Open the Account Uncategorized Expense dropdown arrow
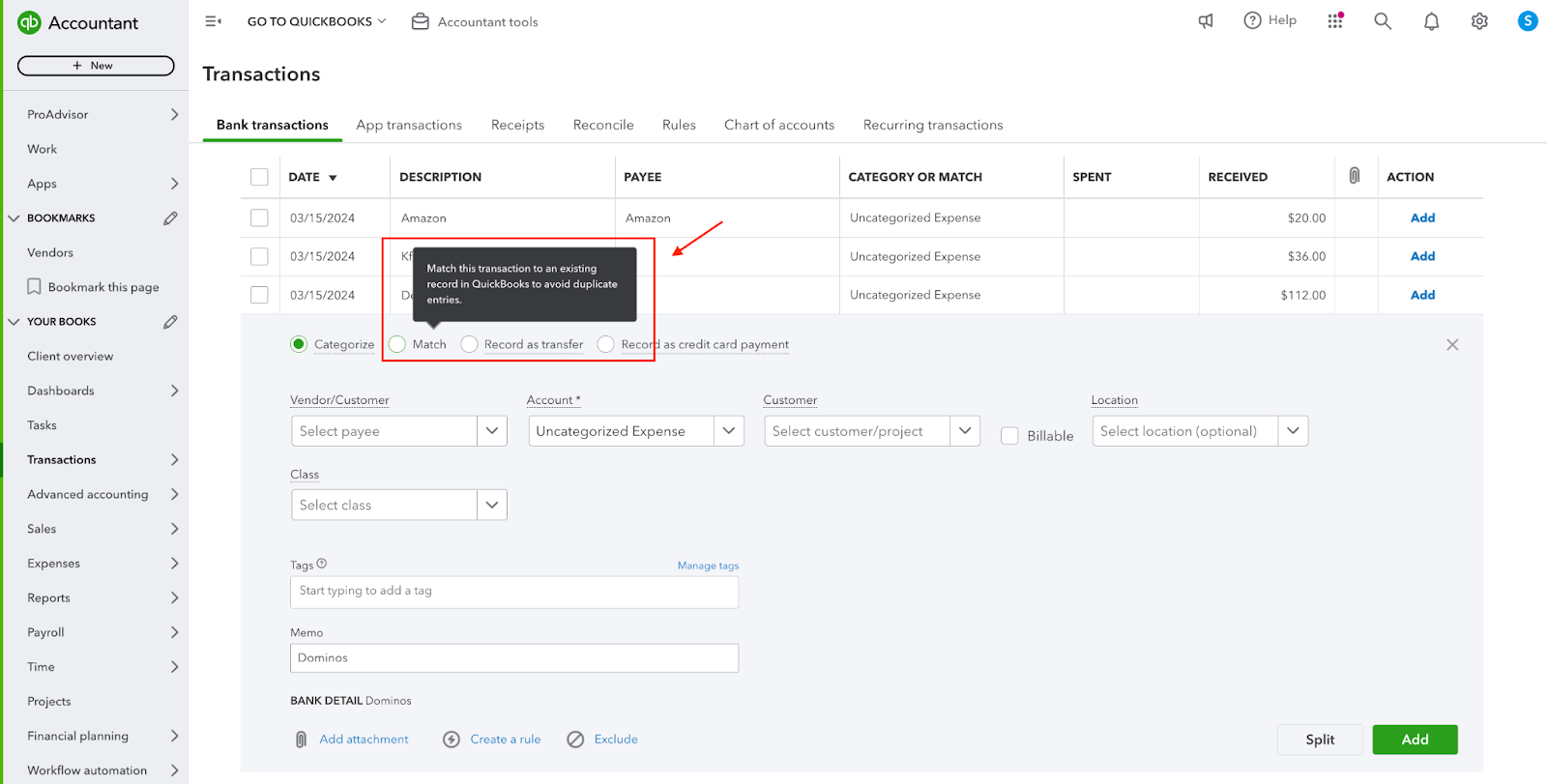Viewport: 1547px width, 784px height. [729, 430]
